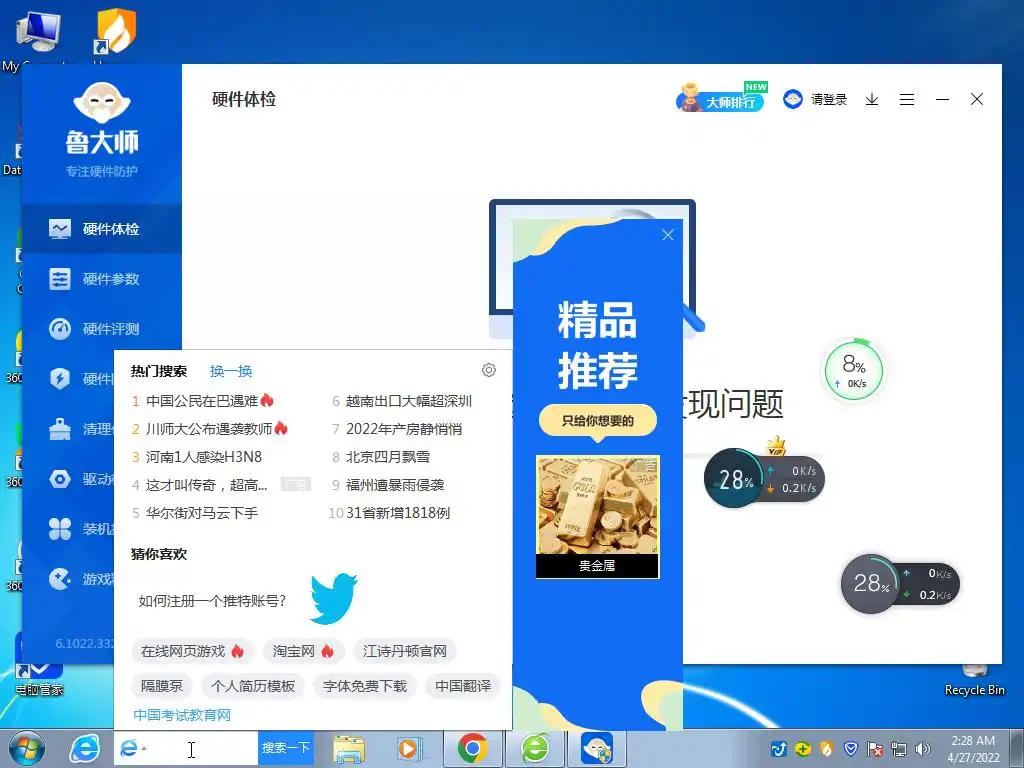Screen dimensions: 1024x768
Task: Click 请登录 to log in
Action: pyautogui.click(x=829, y=99)
